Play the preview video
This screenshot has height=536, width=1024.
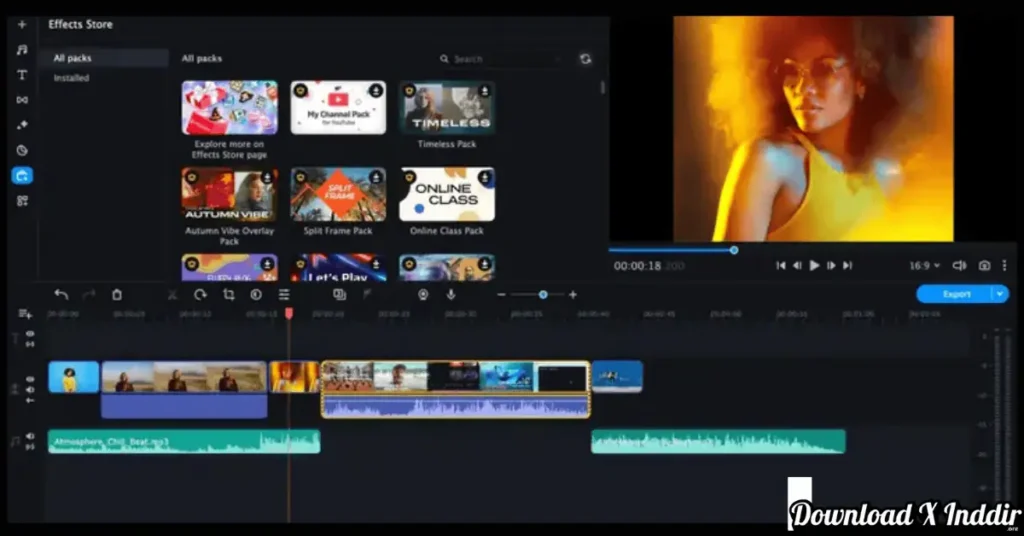(x=814, y=265)
